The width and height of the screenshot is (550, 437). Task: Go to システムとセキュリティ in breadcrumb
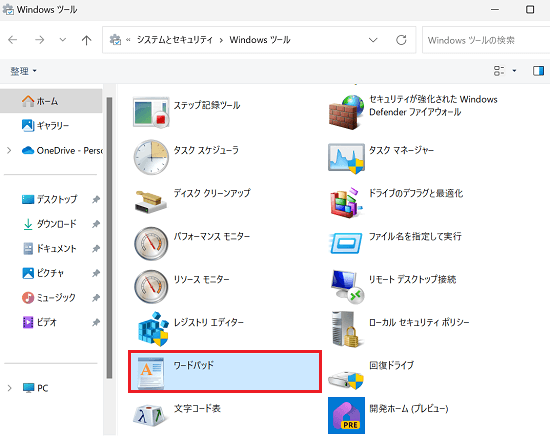[175, 40]
